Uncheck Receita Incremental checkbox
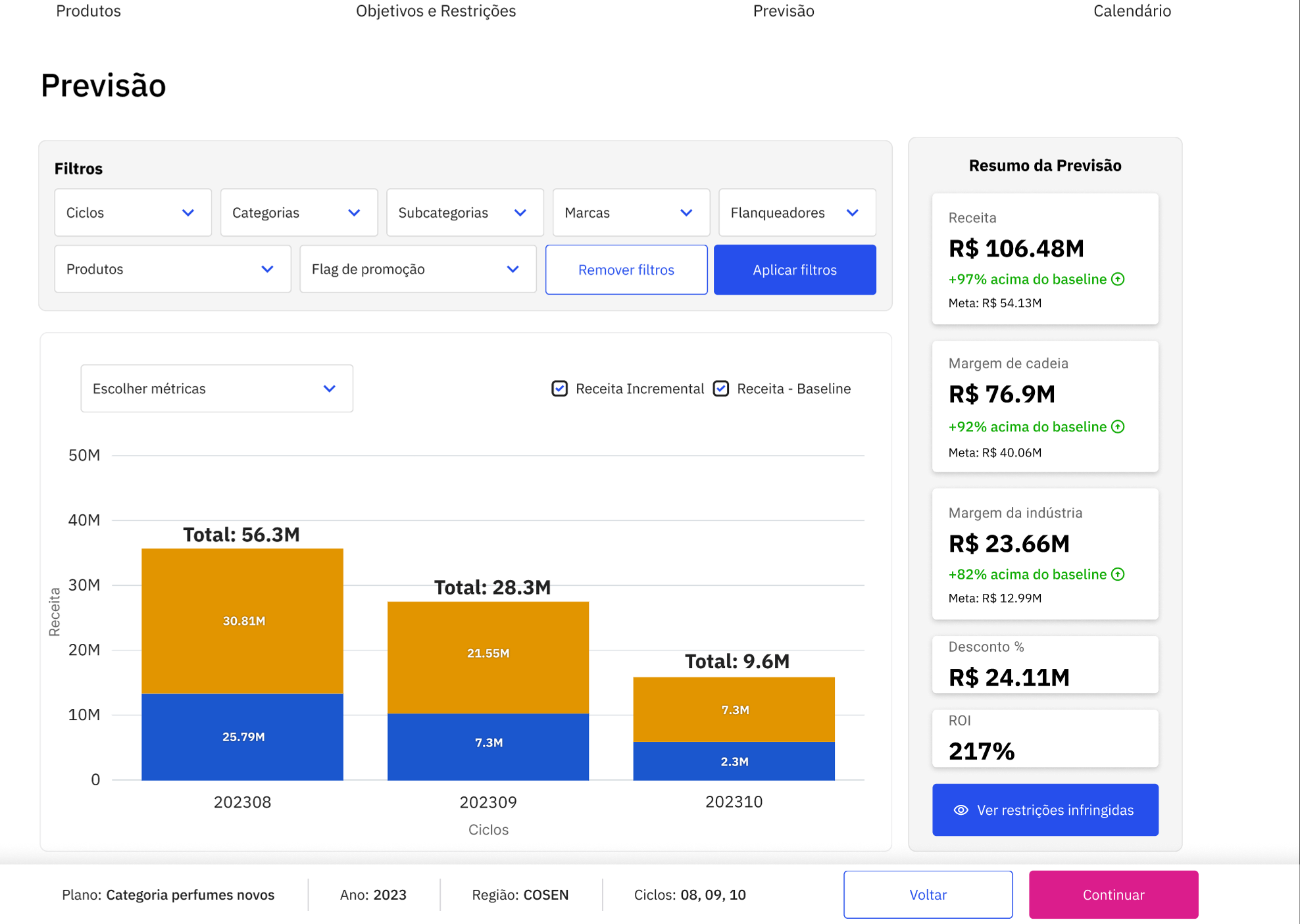This screenshot has height=924, width=1300. 559,389
